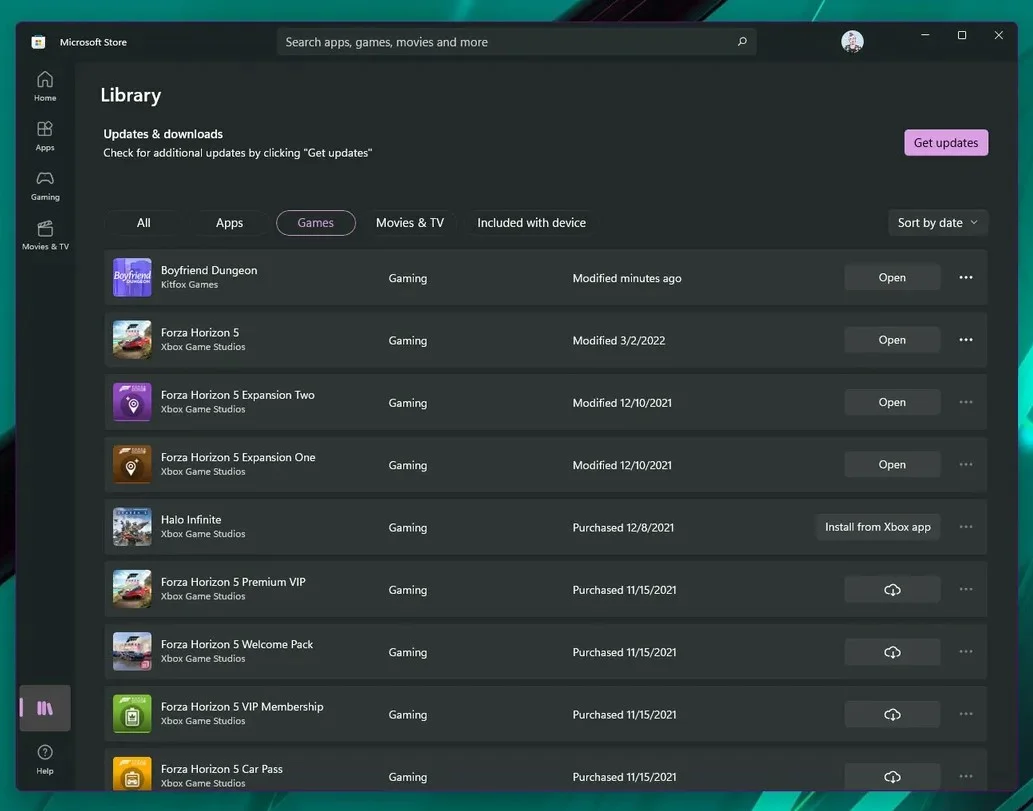Screen dimensions: 1033x811
Task: Open more options for Premium VIP
Action: (966, 590)
